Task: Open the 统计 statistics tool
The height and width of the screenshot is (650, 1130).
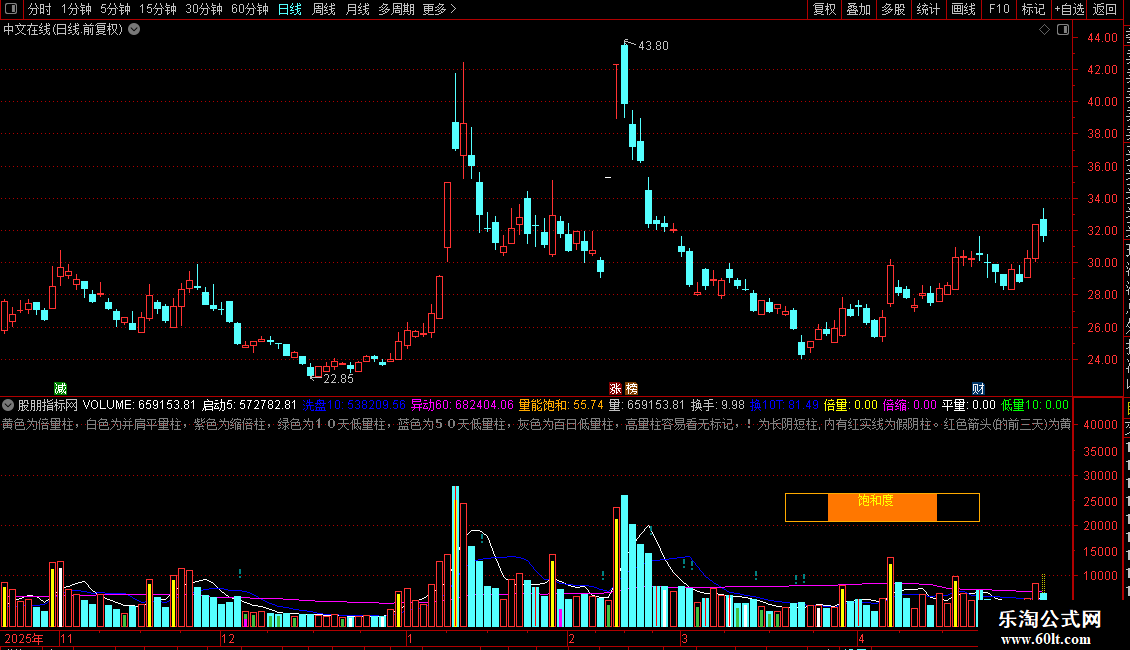Action: click(x=927, y=9)
